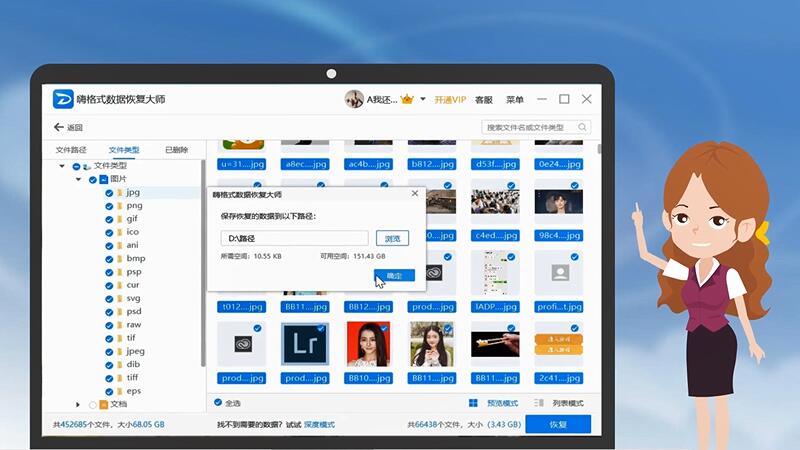Viewport: 800px width, 450px height.
Task: Click the 图片 folder icon
Action: (x=104, y=179)
